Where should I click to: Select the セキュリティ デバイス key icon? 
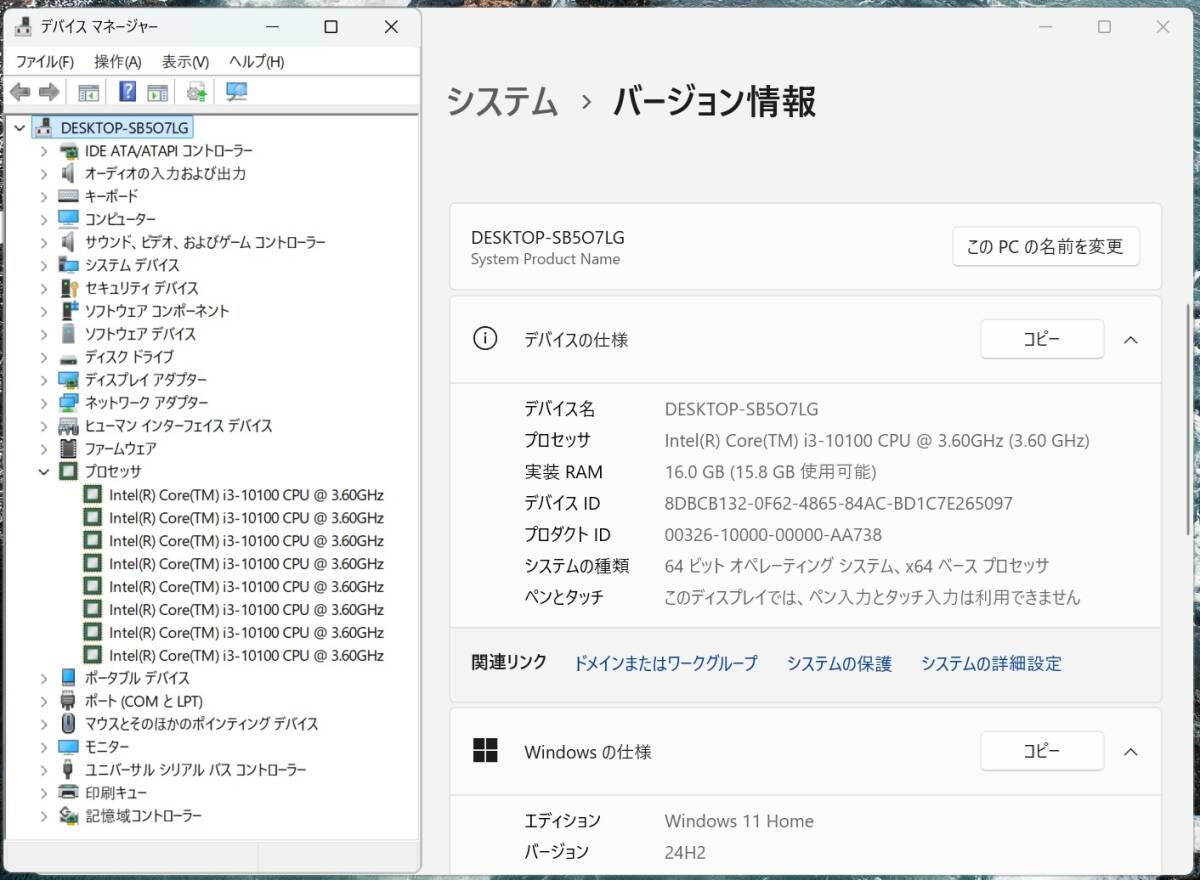(x=69, y=288)
